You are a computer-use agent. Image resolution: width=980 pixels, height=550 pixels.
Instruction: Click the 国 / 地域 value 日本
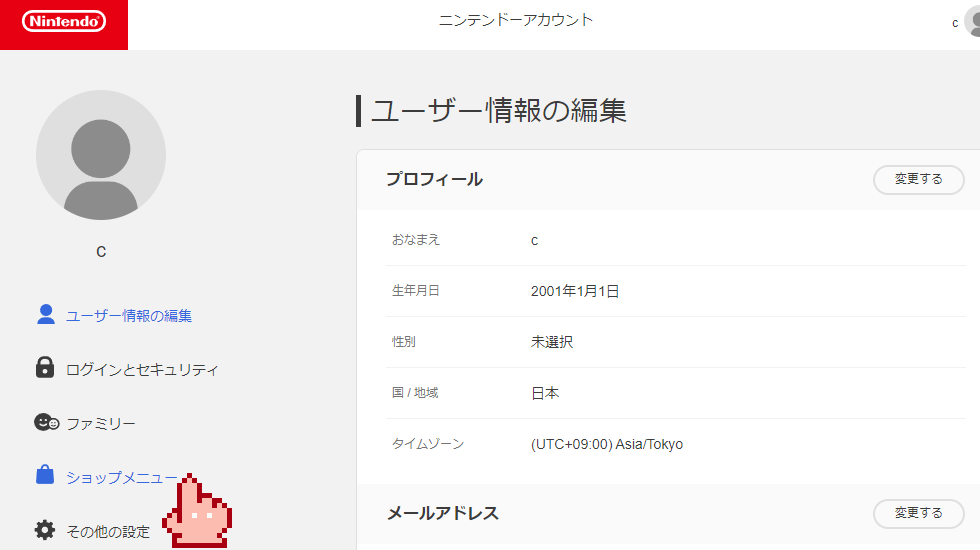pyautogui.click(x=545, y=393)
